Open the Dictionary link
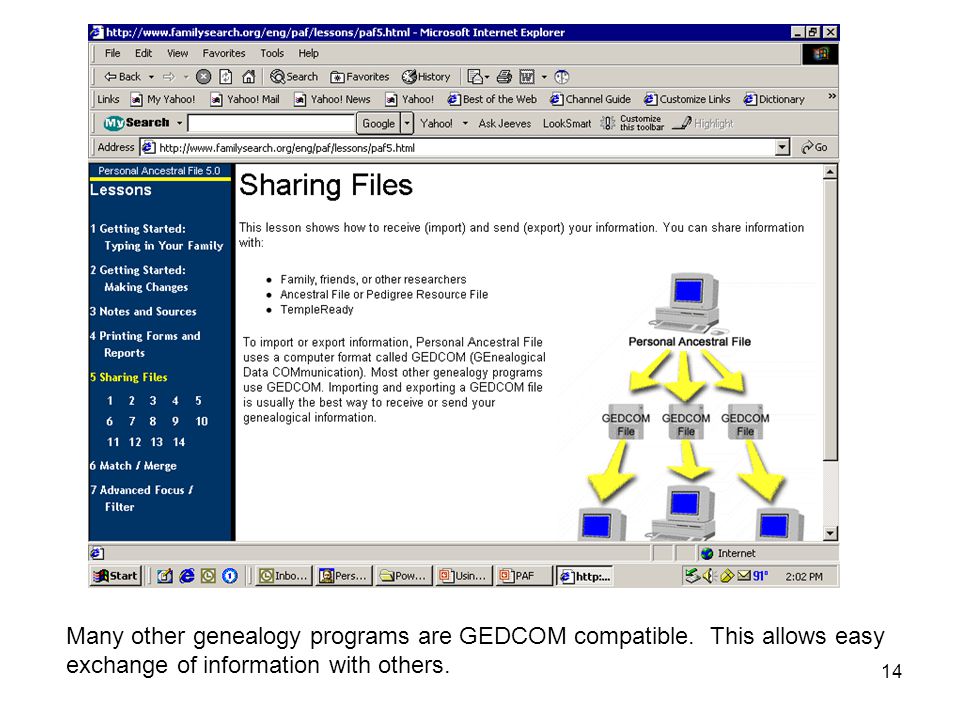960x720 pixels. pyautogui.click(x=774, y=99)
